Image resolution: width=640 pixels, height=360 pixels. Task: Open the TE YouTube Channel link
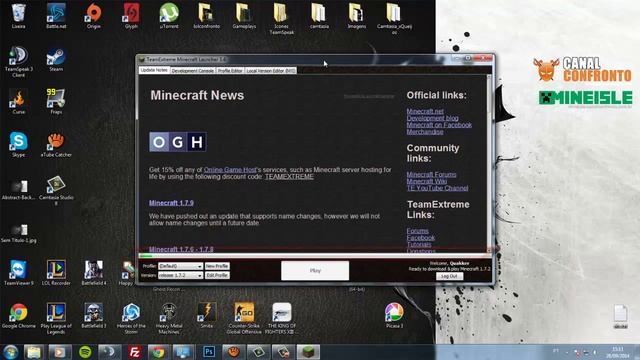[x=437, y=188]
